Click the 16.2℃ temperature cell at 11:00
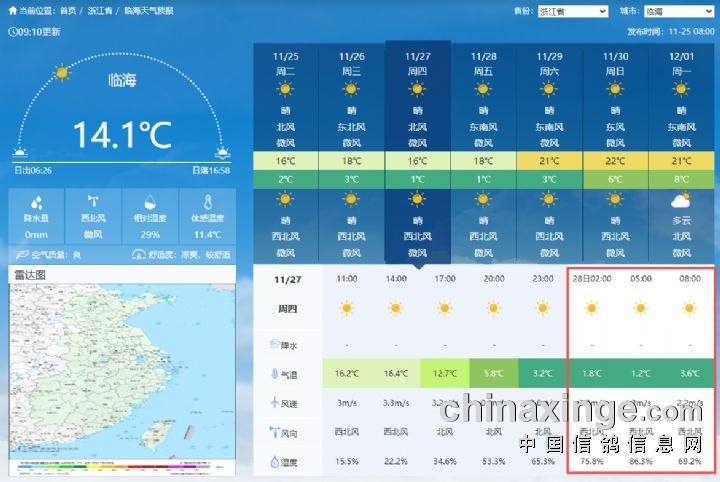 click(347, 374)
